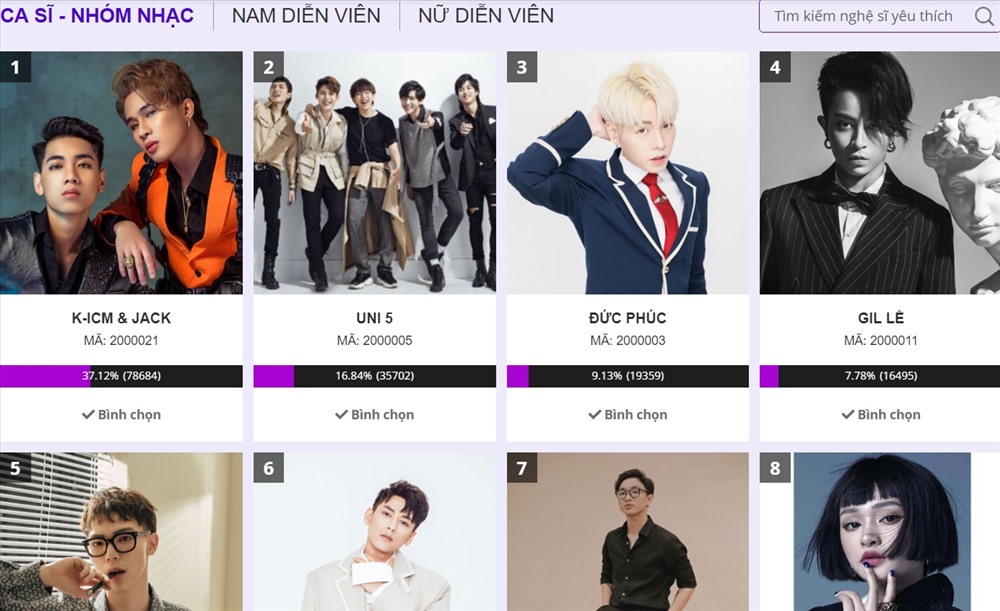
Task: Click the rank 6 badge
Action: point(268,468)
